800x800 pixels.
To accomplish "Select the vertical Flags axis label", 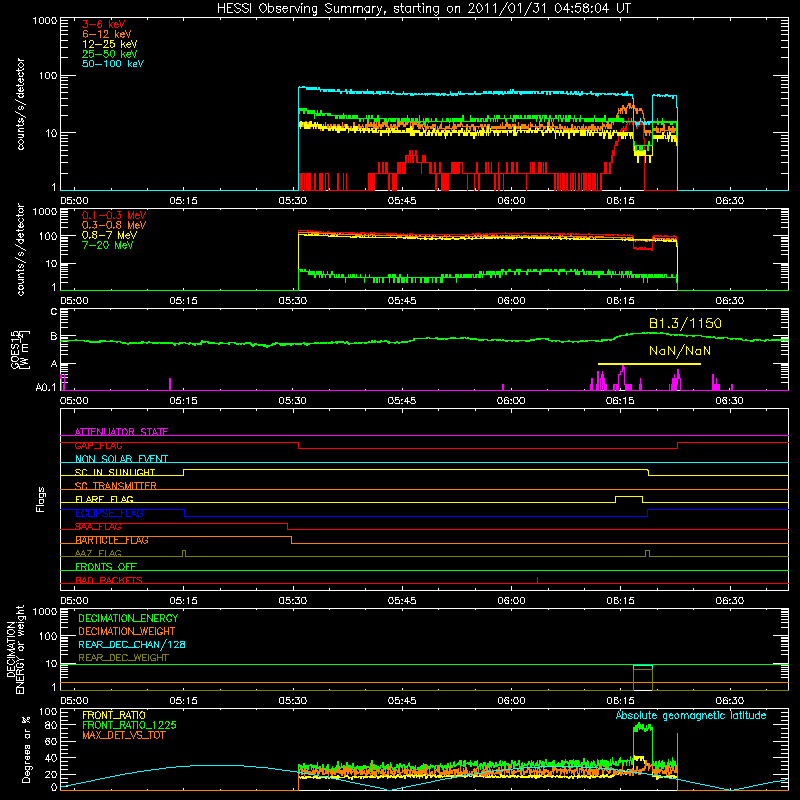I will [x=41, y=499].
